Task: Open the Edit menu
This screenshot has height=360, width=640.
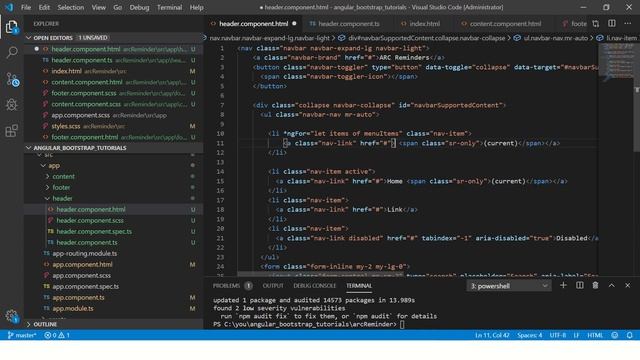Action: coord(44,7)
